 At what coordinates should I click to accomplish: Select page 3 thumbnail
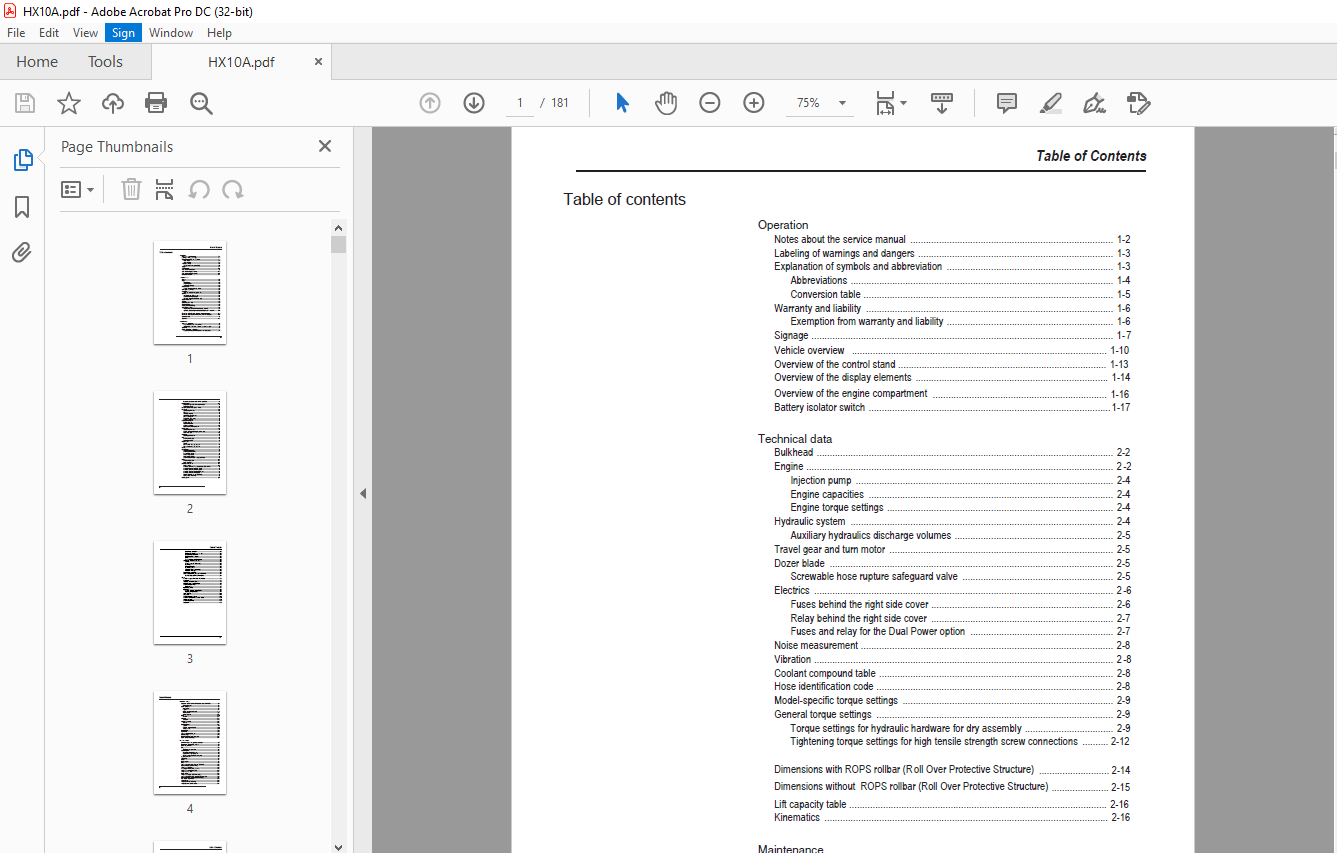190,592
